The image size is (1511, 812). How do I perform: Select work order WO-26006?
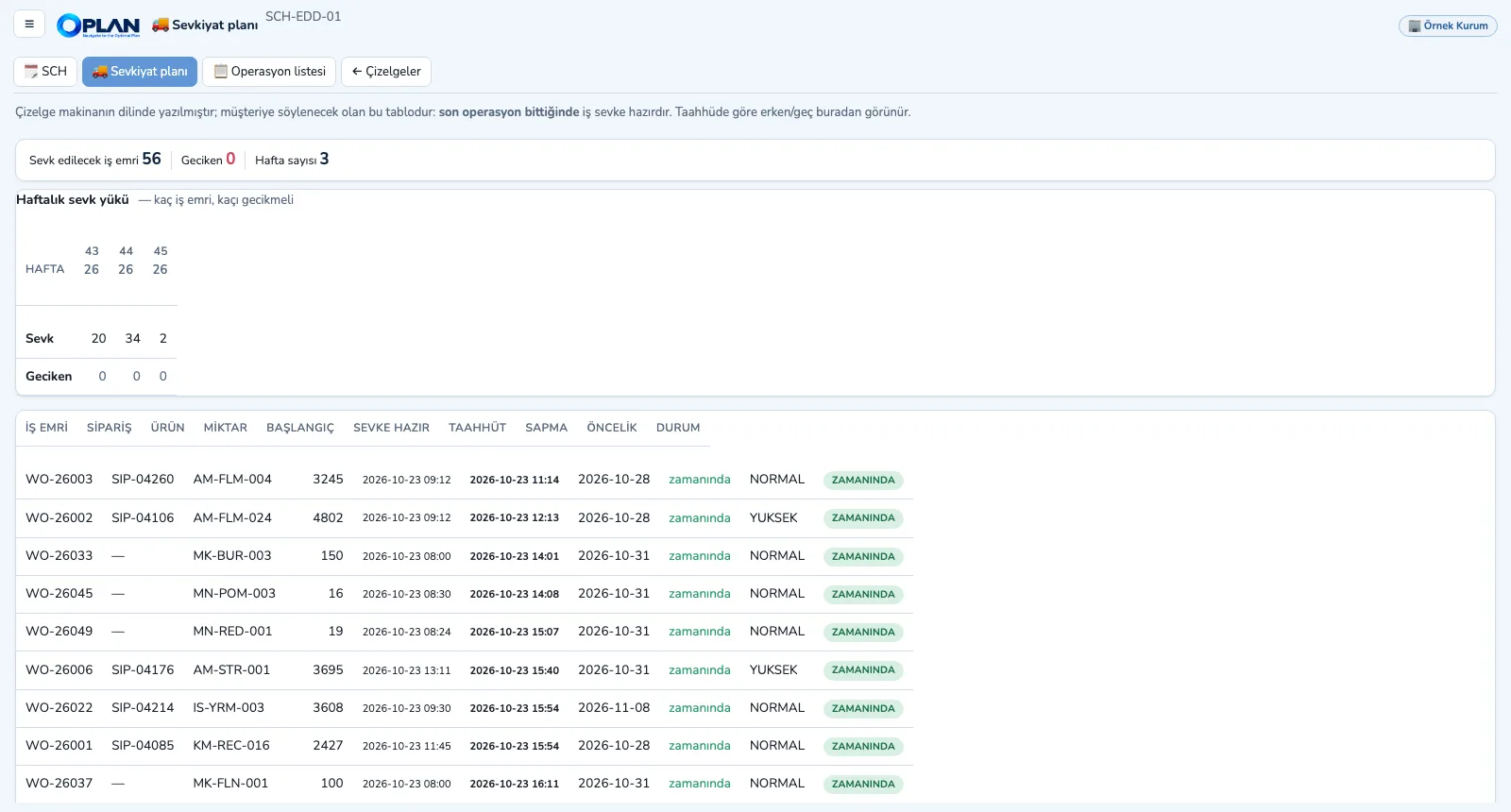click(59, 670)
